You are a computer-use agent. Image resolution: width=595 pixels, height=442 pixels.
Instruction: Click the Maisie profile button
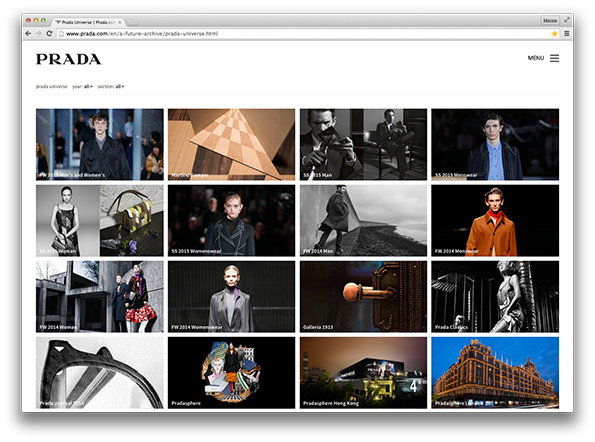point(550,20)
